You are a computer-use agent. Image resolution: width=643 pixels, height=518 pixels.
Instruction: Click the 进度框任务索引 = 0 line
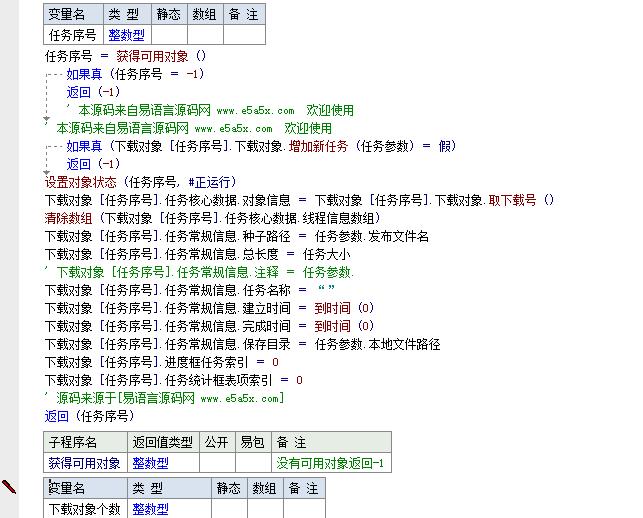(x=162, y=362)
